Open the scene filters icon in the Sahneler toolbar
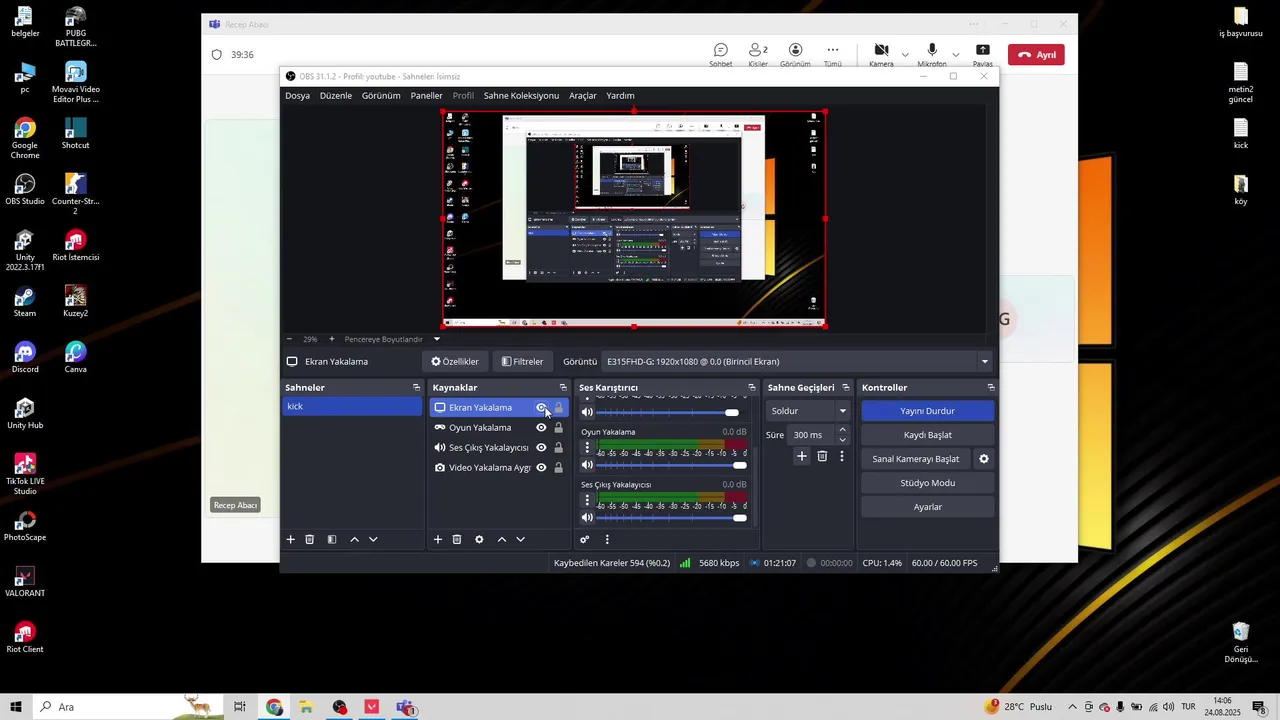 (x=332, y=540)
